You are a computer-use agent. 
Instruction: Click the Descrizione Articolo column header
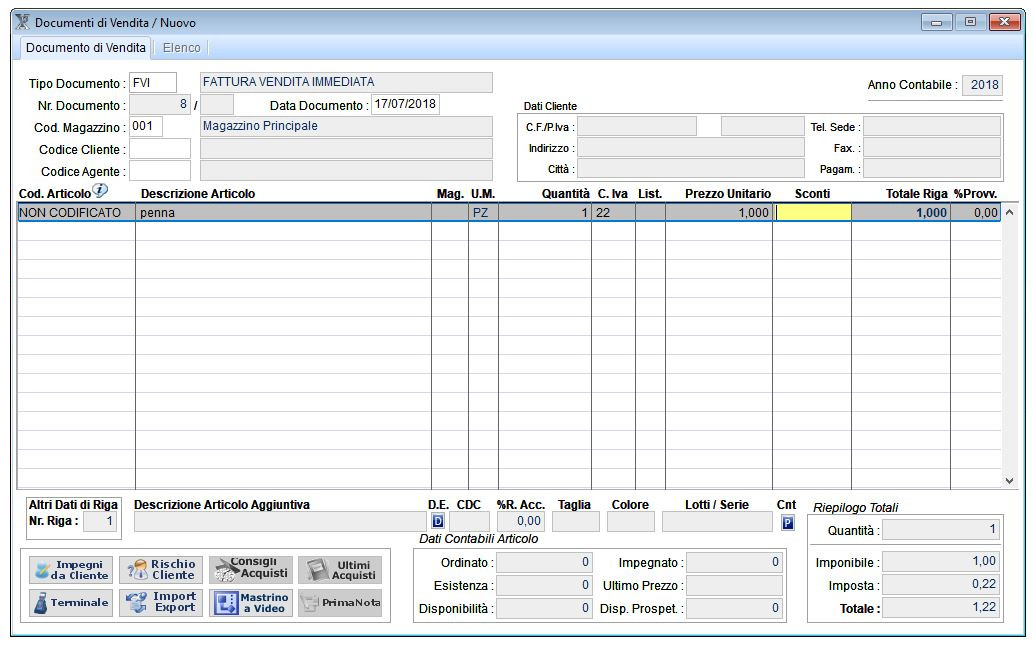pos(198,194)
